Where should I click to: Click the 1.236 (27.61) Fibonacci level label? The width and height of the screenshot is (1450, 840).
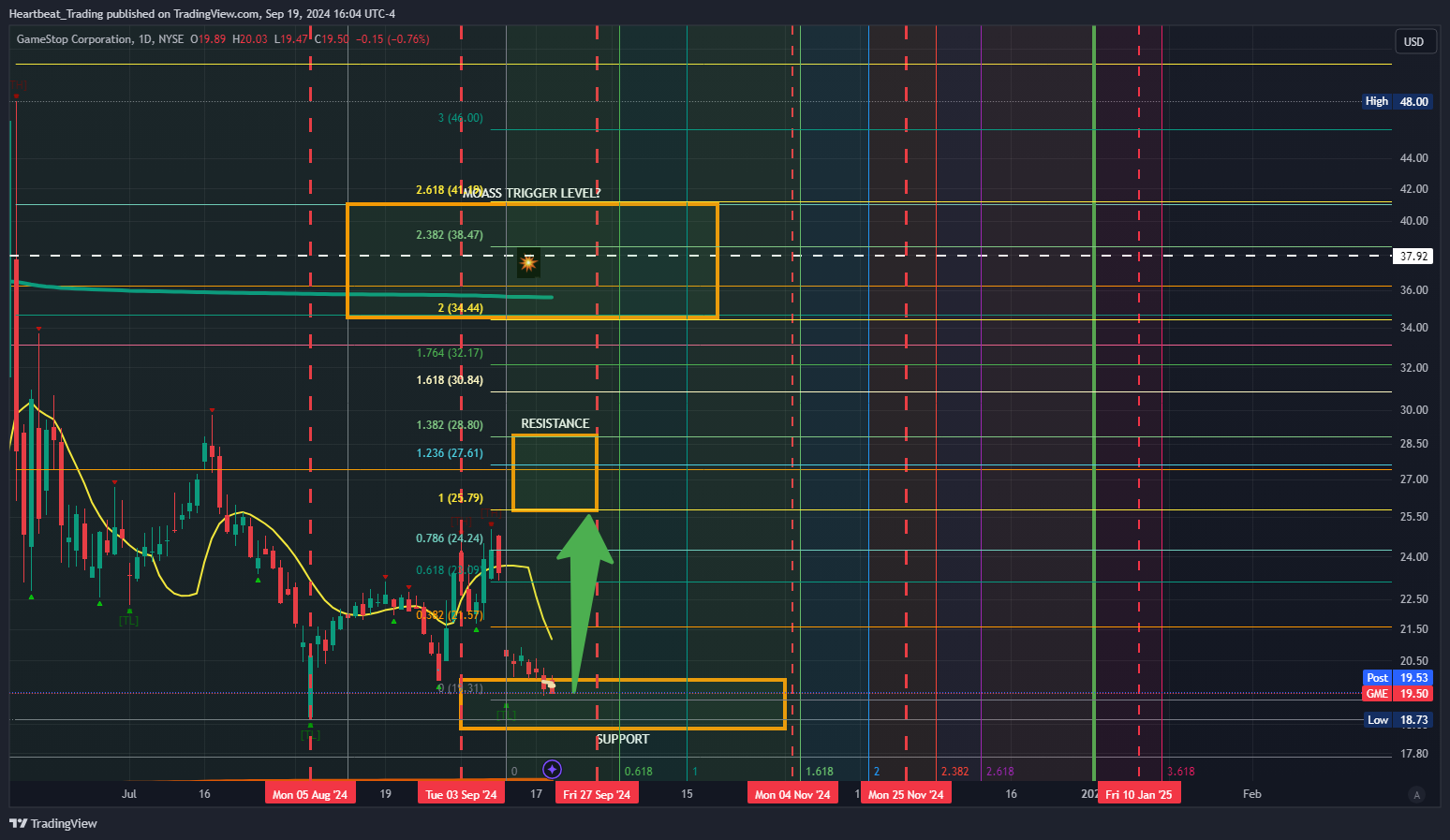(450, 453)
